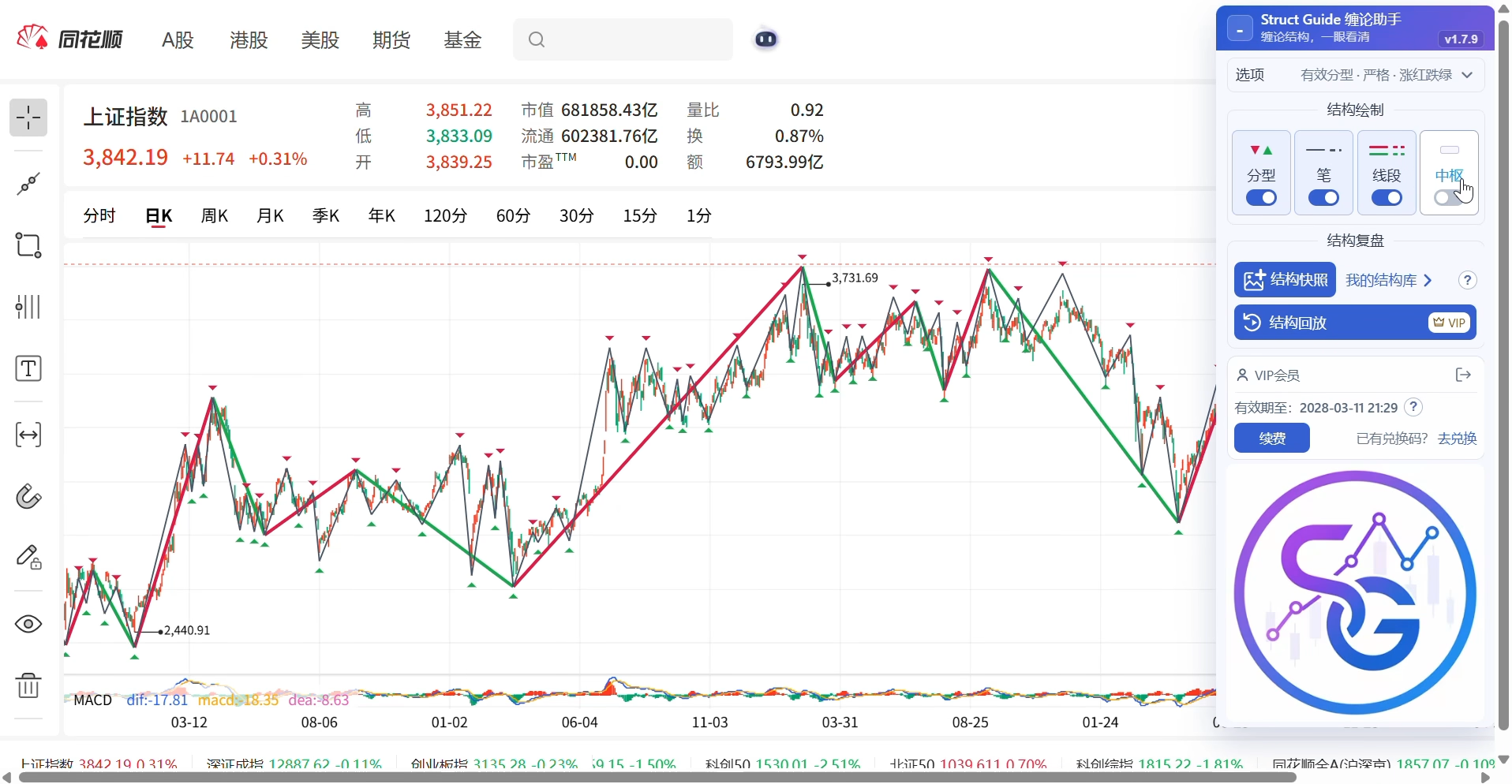
Task: Enable the 中枢 switch
Action: 1449,198
